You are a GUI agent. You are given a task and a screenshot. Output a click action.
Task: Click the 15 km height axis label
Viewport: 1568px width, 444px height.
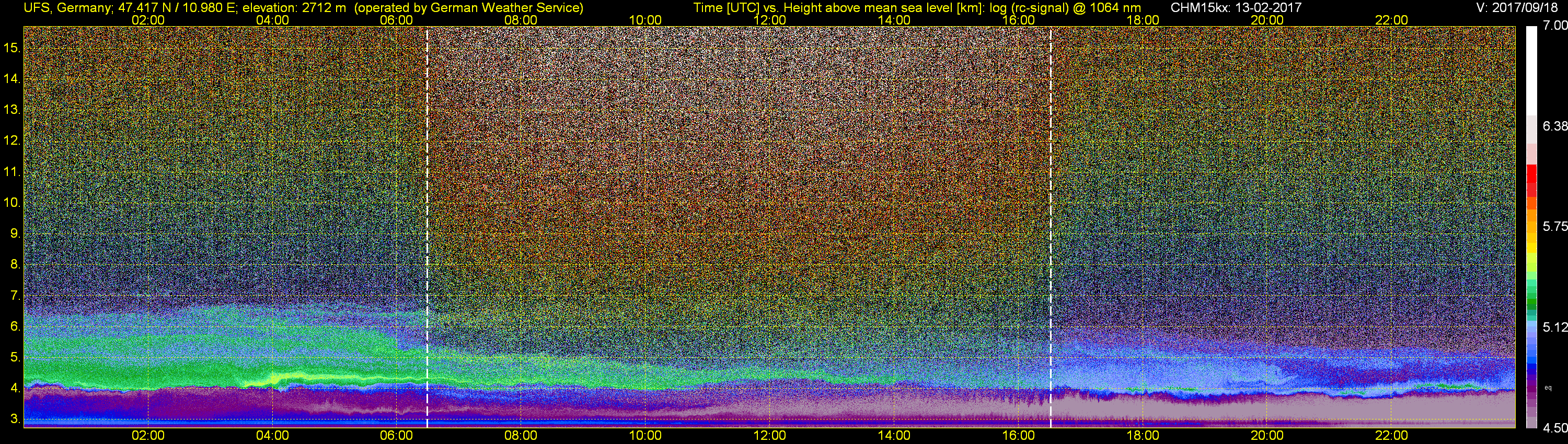pyautogui.click(x=11, y=48)
